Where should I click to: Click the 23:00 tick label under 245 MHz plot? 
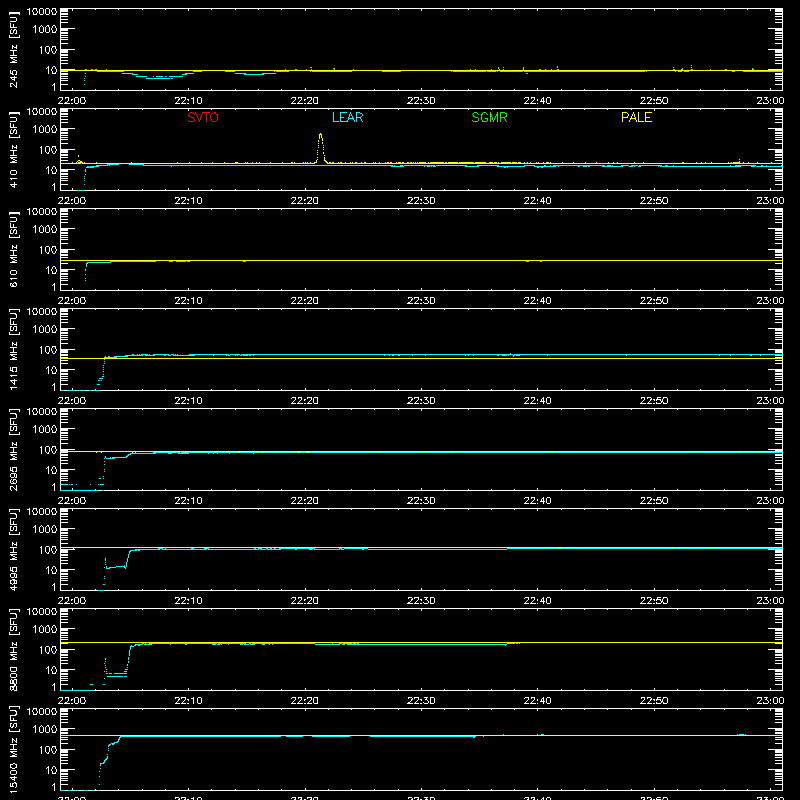(770, 101)
